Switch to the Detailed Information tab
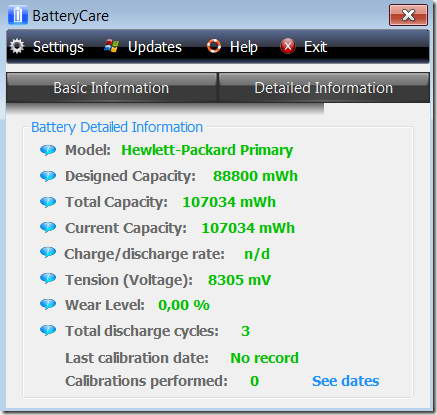Viewport: 437px width, 415px height. click(x=324, y=88)
